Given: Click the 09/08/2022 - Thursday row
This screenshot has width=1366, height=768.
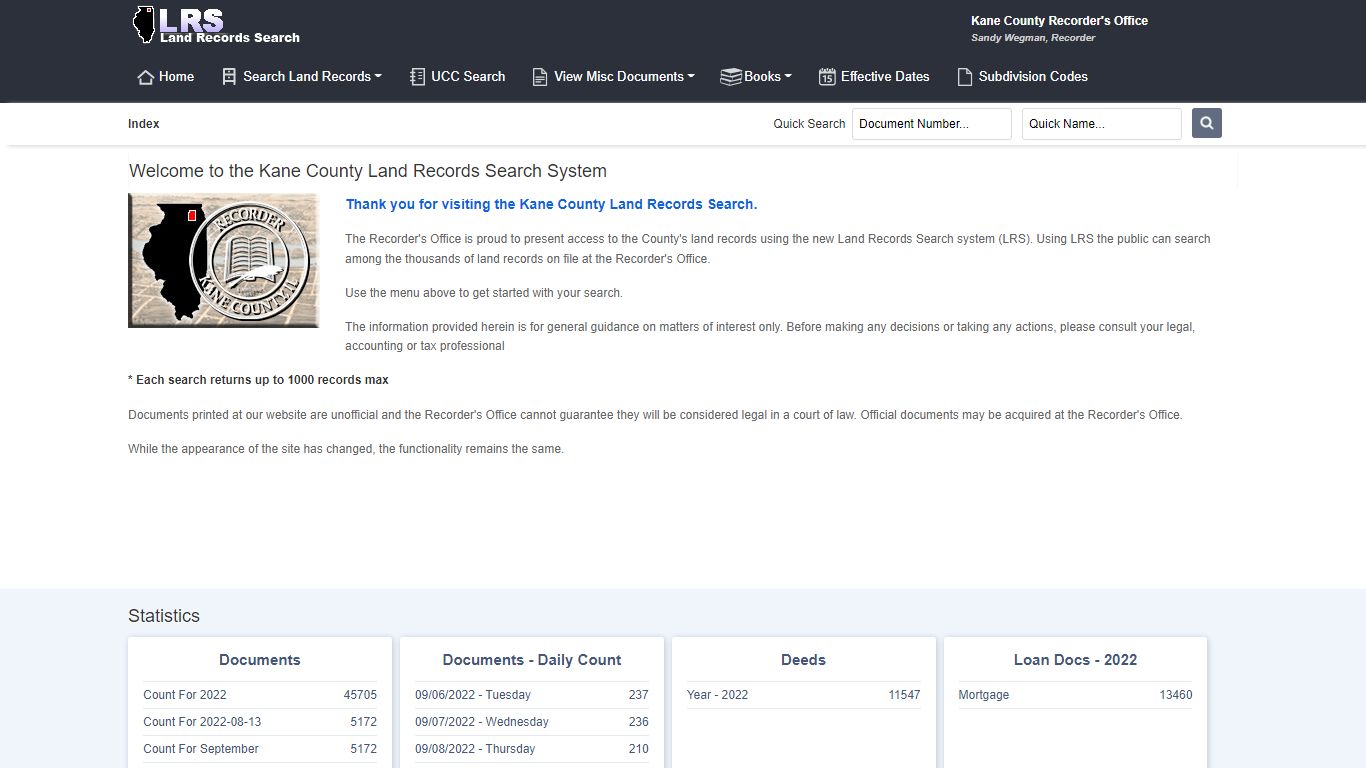Looking at the screenshot, I should 532,749.
